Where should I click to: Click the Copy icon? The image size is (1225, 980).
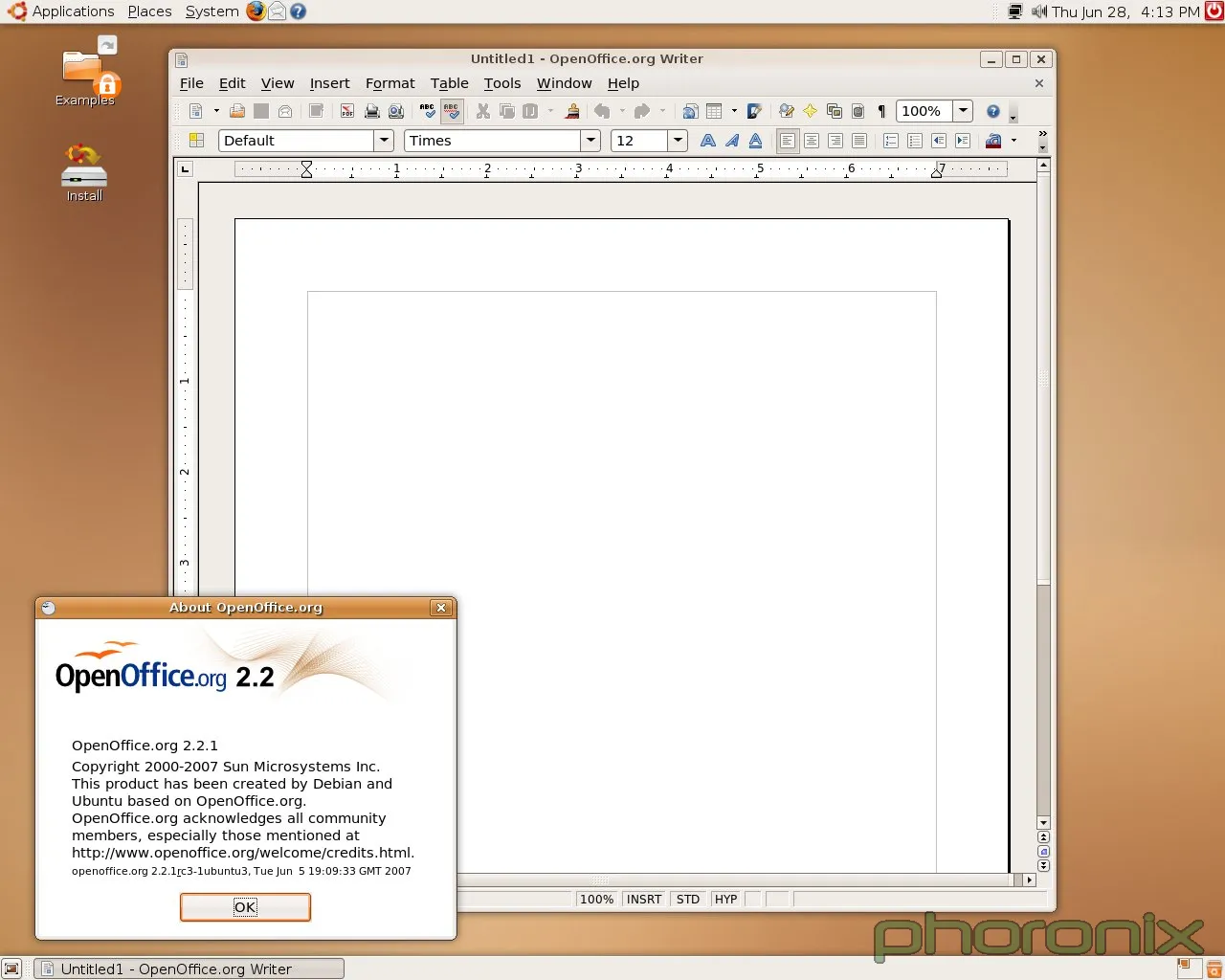coord(507,111)
